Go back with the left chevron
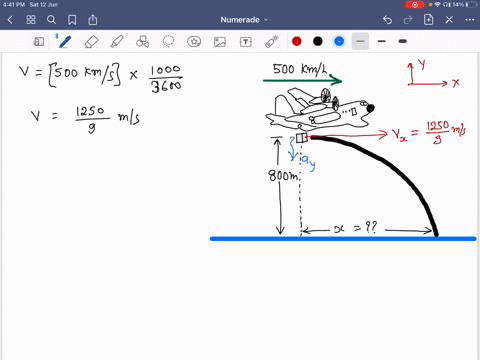Image resolution: width=480 pixels, height=360 pixels. click(10, 20)
